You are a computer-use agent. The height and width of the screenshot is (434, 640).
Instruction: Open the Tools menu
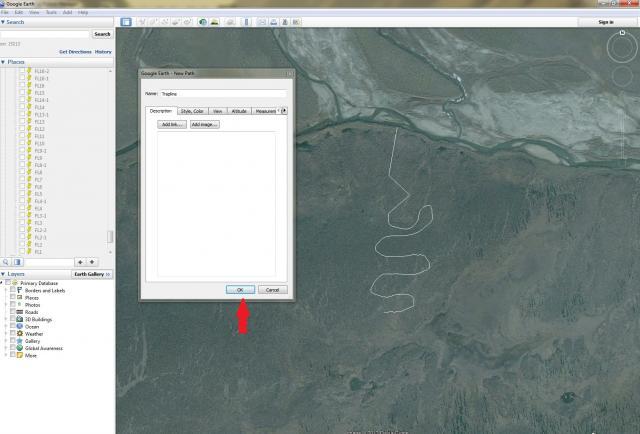click(x=49, y=12)
